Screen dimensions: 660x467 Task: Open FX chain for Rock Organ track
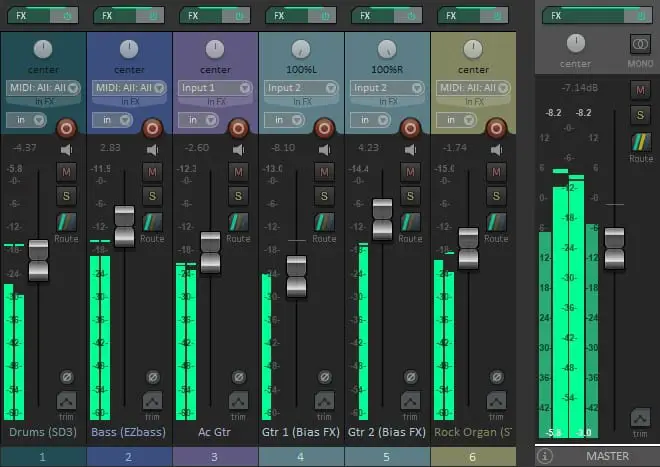pyautogui.click(x=458, y=16)
